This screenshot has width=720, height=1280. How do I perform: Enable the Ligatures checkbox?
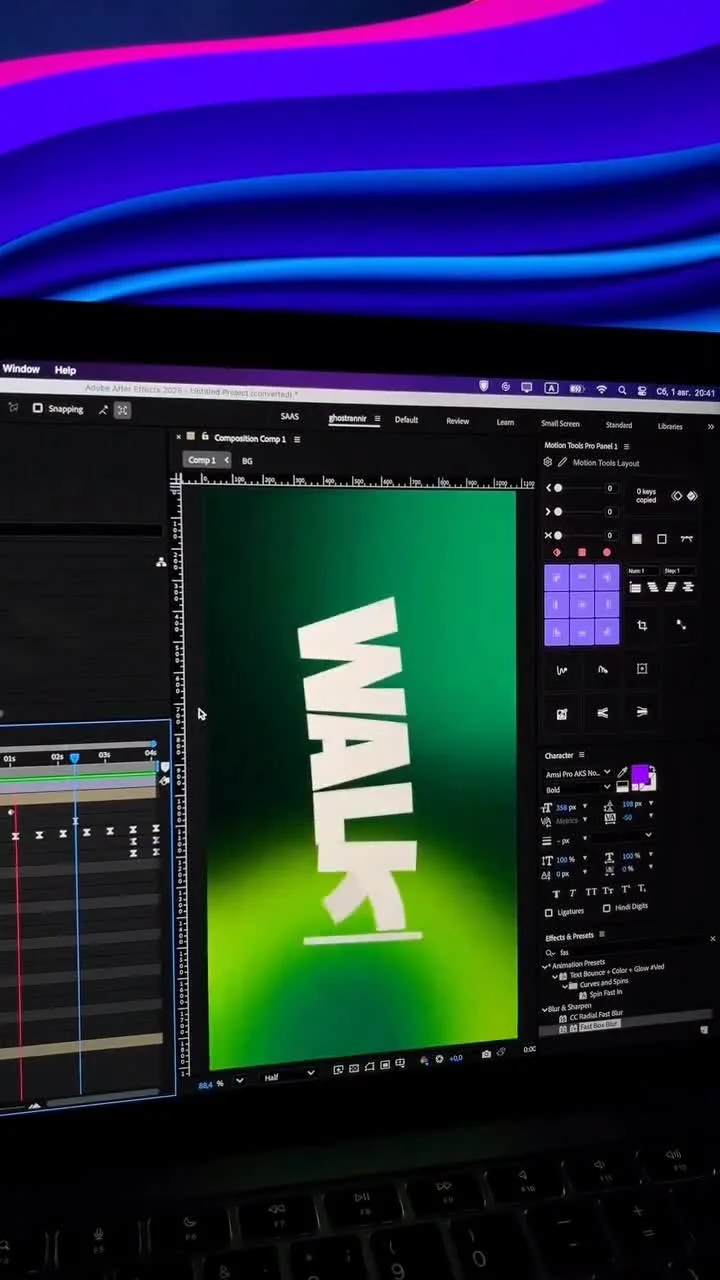548,913
